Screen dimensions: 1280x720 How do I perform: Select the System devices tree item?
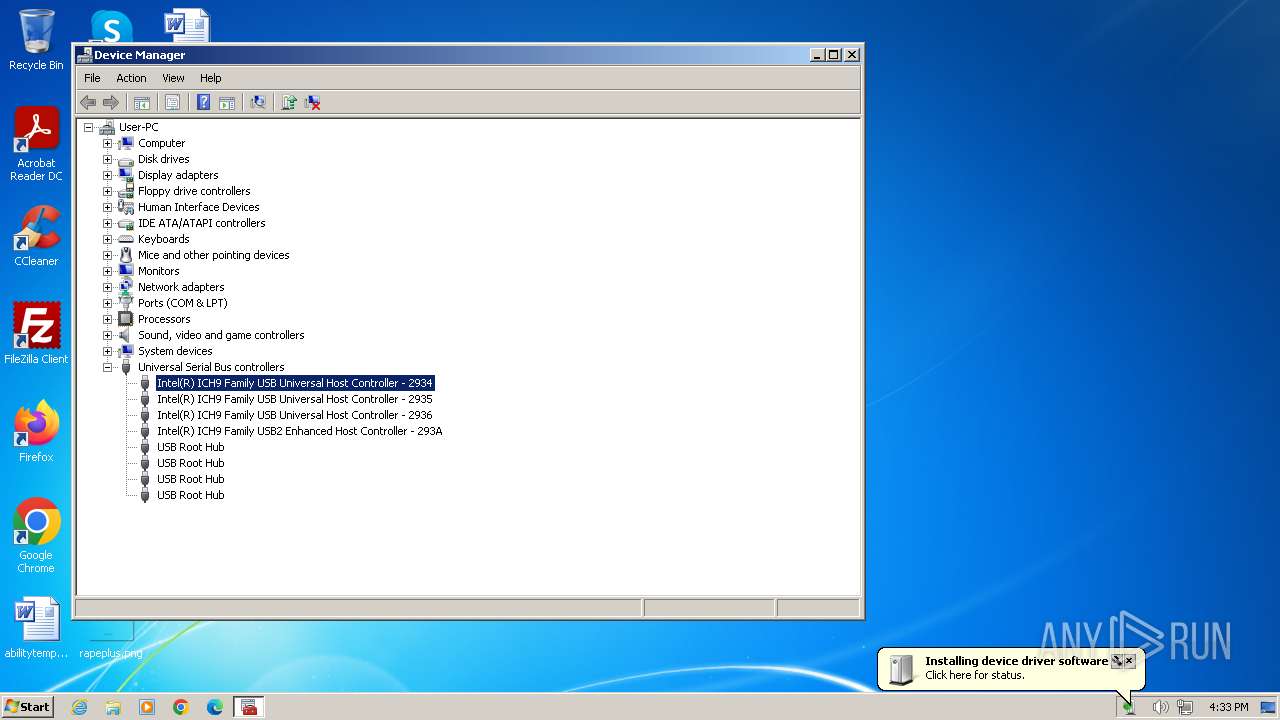[x=175, y=351]
